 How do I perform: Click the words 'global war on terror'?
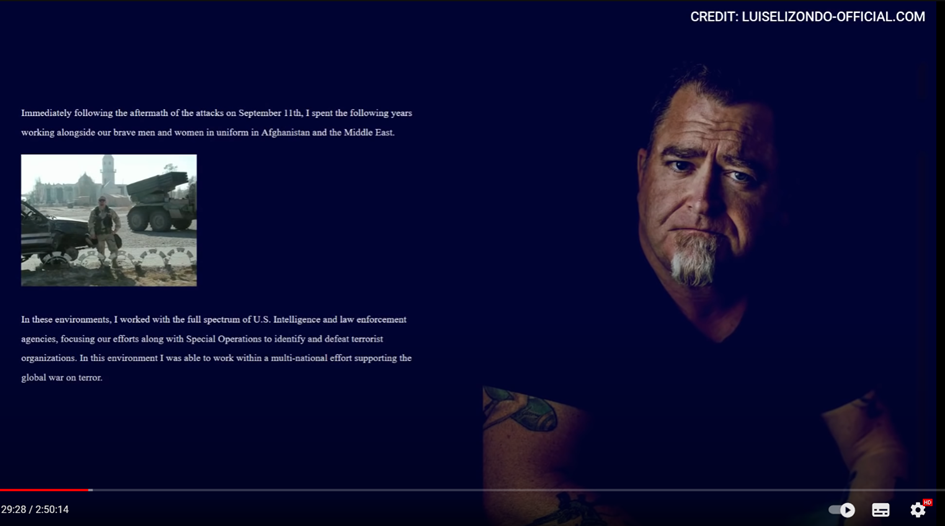tap(61, 378)
